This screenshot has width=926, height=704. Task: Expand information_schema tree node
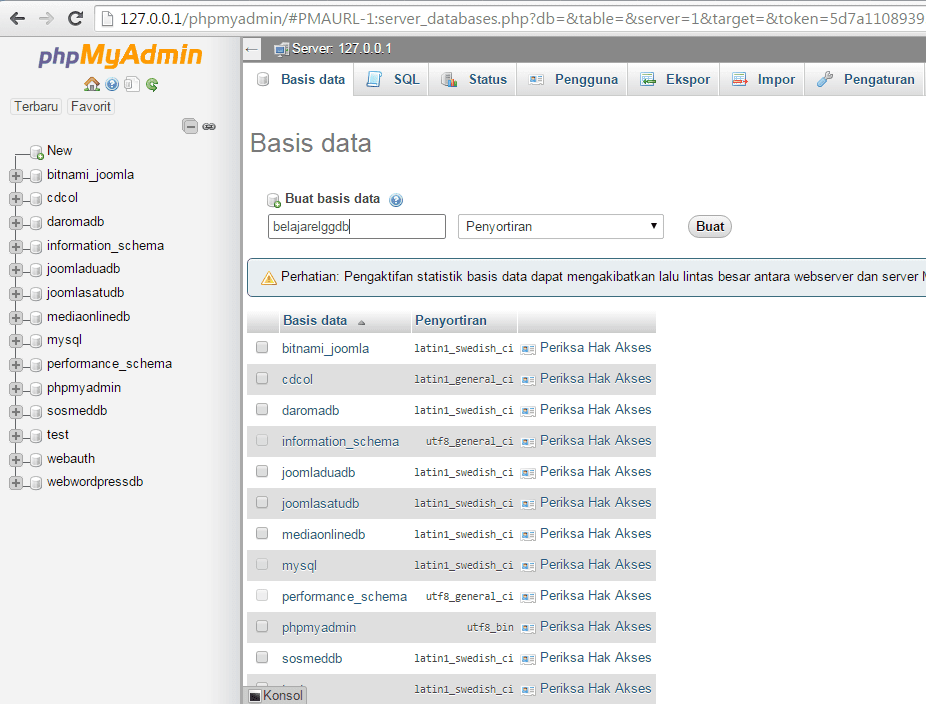click(16, 246)
